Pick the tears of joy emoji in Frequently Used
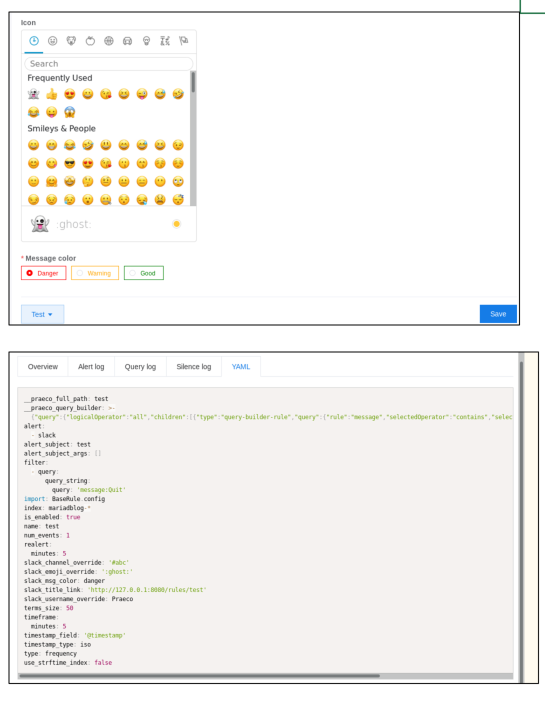 (33, 112)
